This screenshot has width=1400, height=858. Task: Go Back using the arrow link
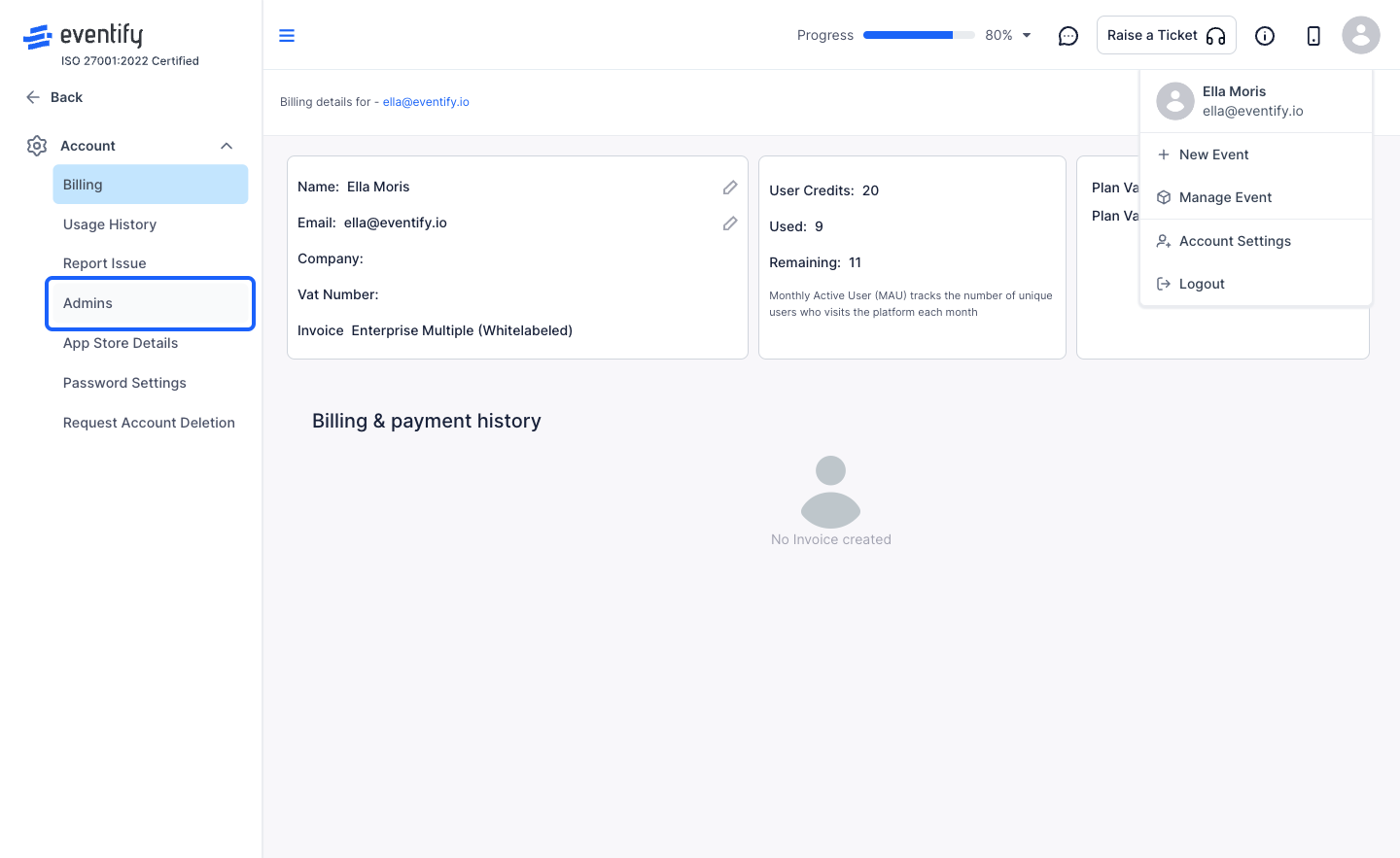tap(53, 97)
